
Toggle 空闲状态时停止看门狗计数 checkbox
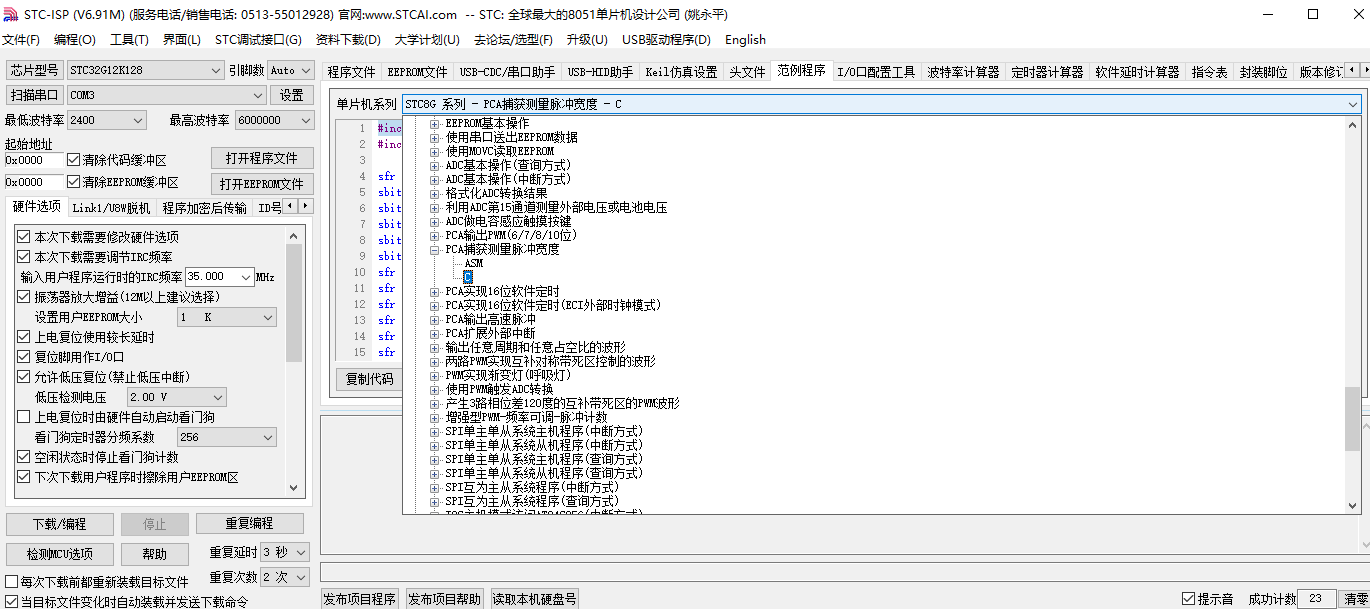point(24,457)
